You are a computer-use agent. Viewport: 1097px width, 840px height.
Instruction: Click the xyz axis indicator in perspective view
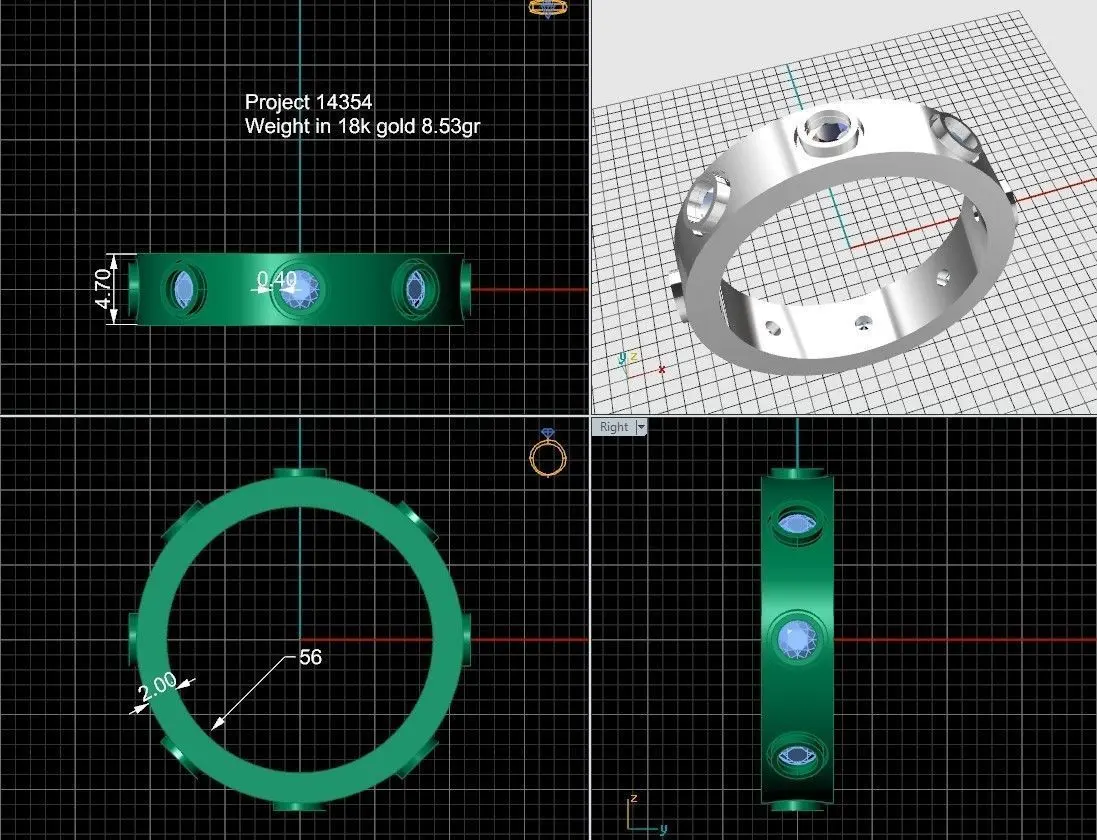[640, 364]
